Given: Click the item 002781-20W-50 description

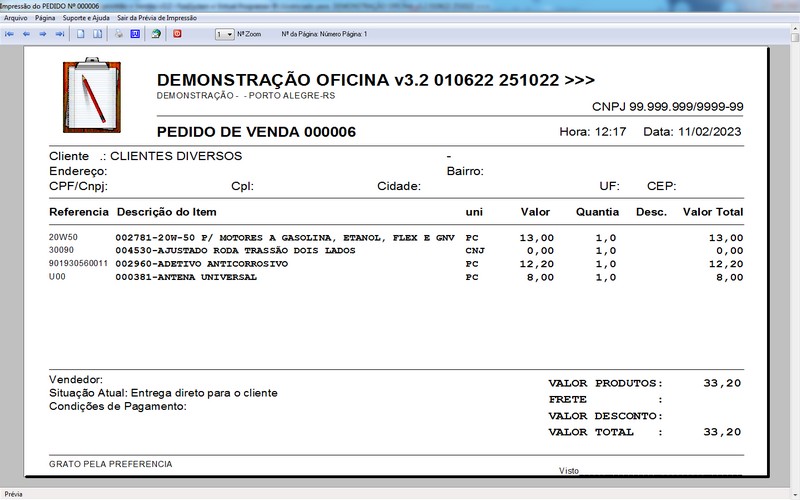Looking at the screenshot, I should 285,238.
